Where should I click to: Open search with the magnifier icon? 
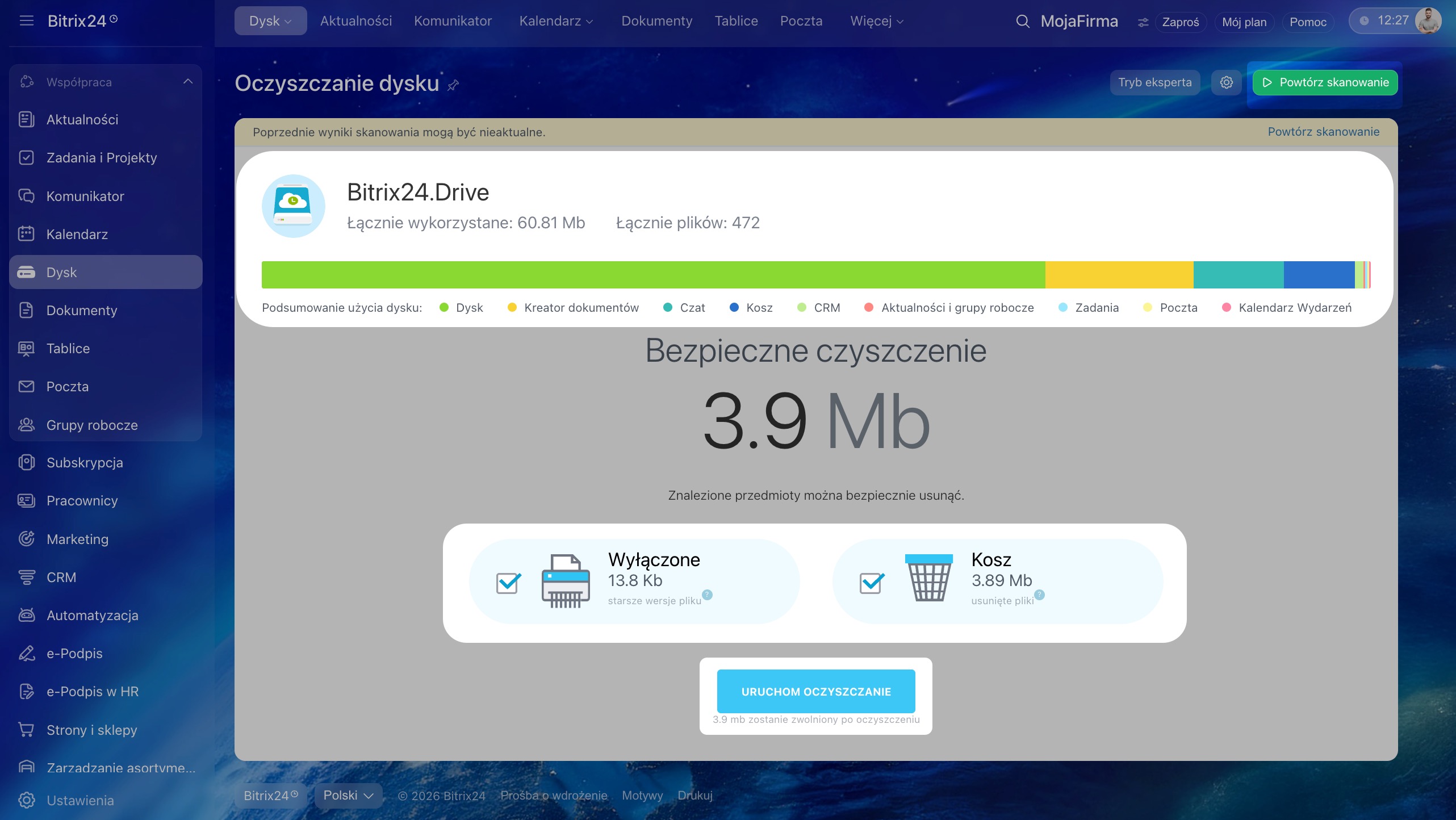point(1022,22)
